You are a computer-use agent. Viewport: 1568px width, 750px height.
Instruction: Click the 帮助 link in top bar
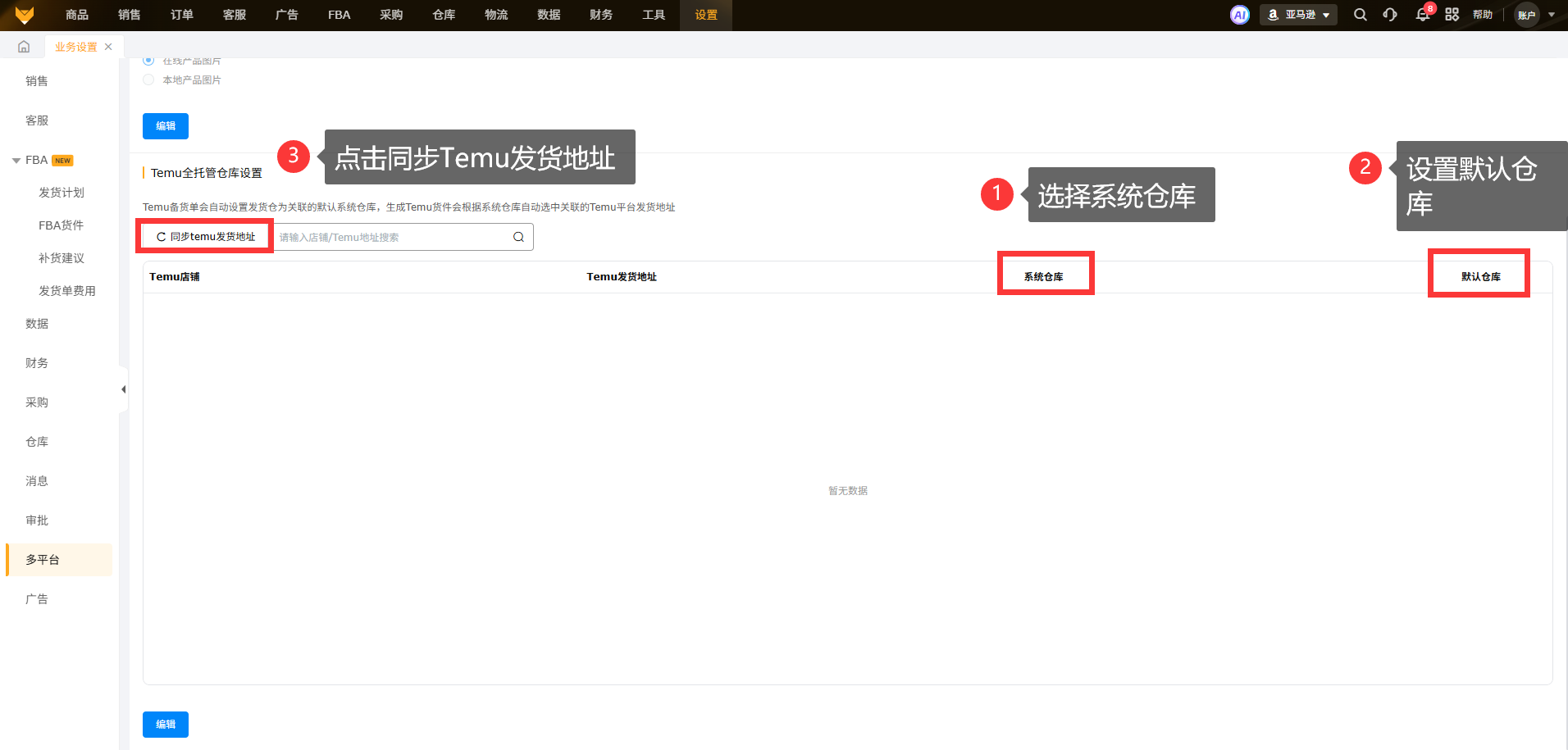[x=1483, y=15]
